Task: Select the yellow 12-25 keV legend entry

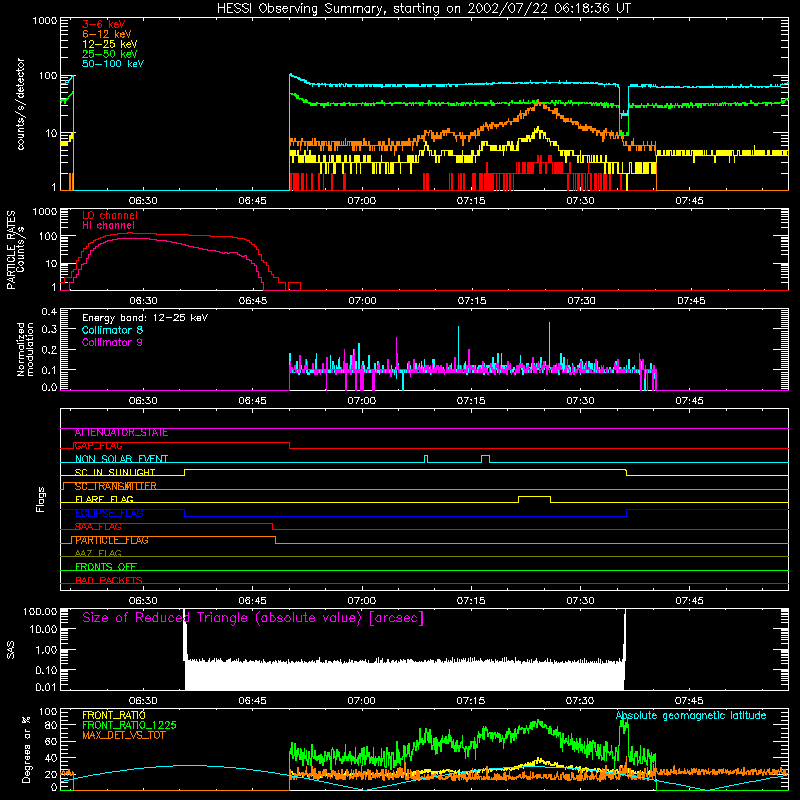Action: point(110,44)
